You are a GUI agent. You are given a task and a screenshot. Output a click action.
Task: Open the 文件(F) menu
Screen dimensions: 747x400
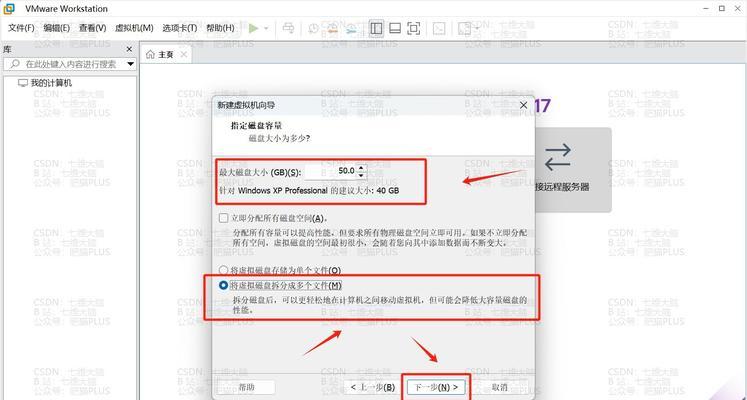[x=21, y=28]
